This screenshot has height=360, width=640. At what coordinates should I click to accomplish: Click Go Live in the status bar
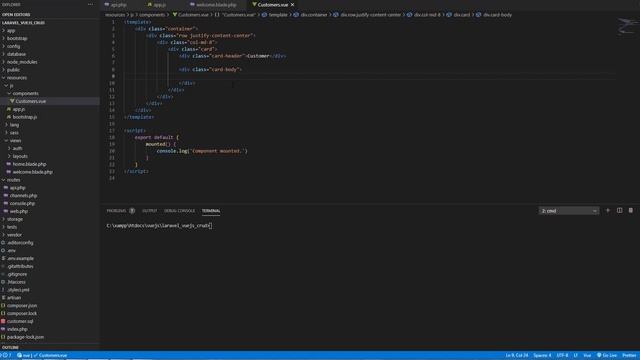tap(607, 356)
